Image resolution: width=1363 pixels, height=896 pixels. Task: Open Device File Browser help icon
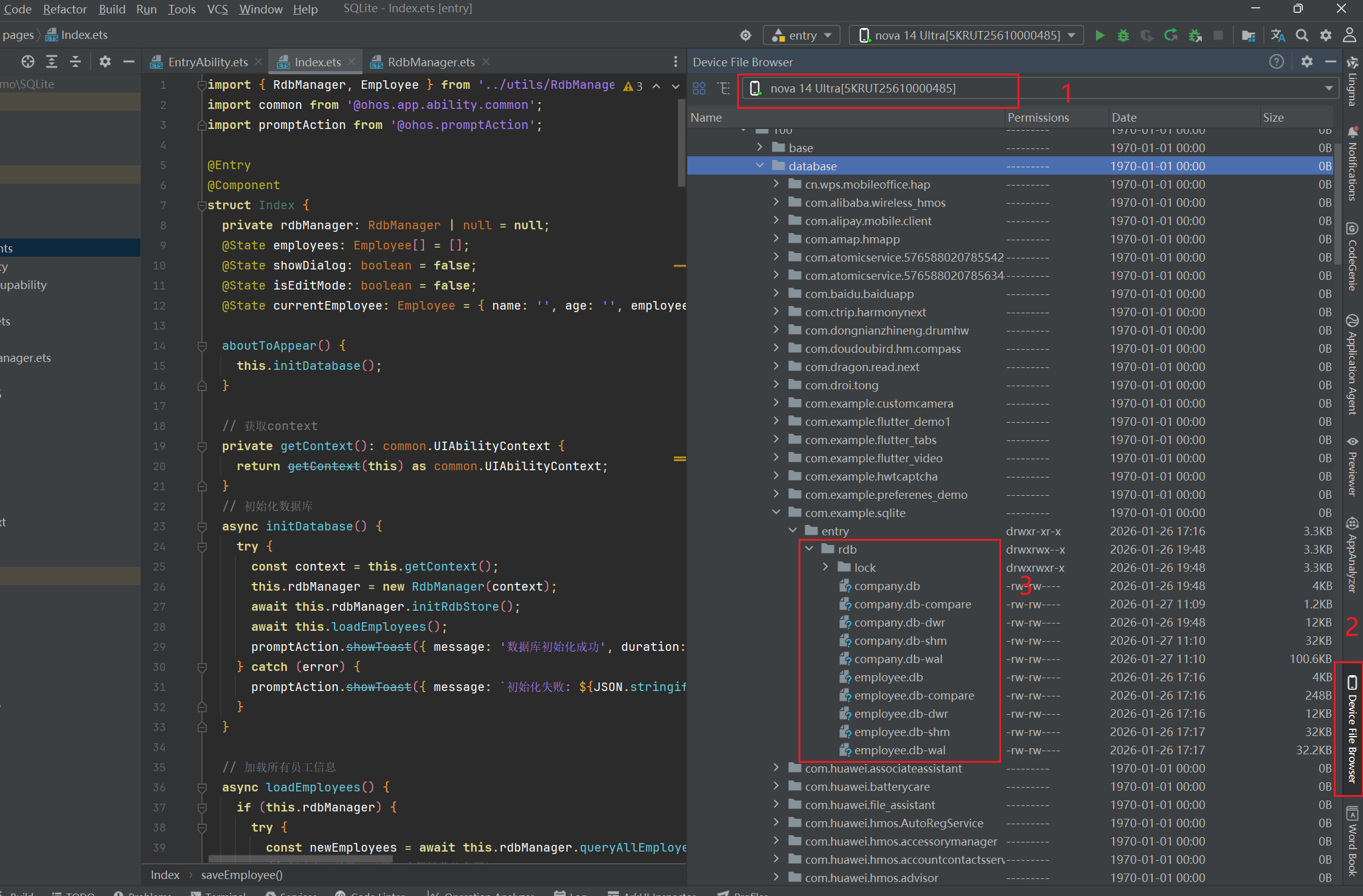[1277, 61]
